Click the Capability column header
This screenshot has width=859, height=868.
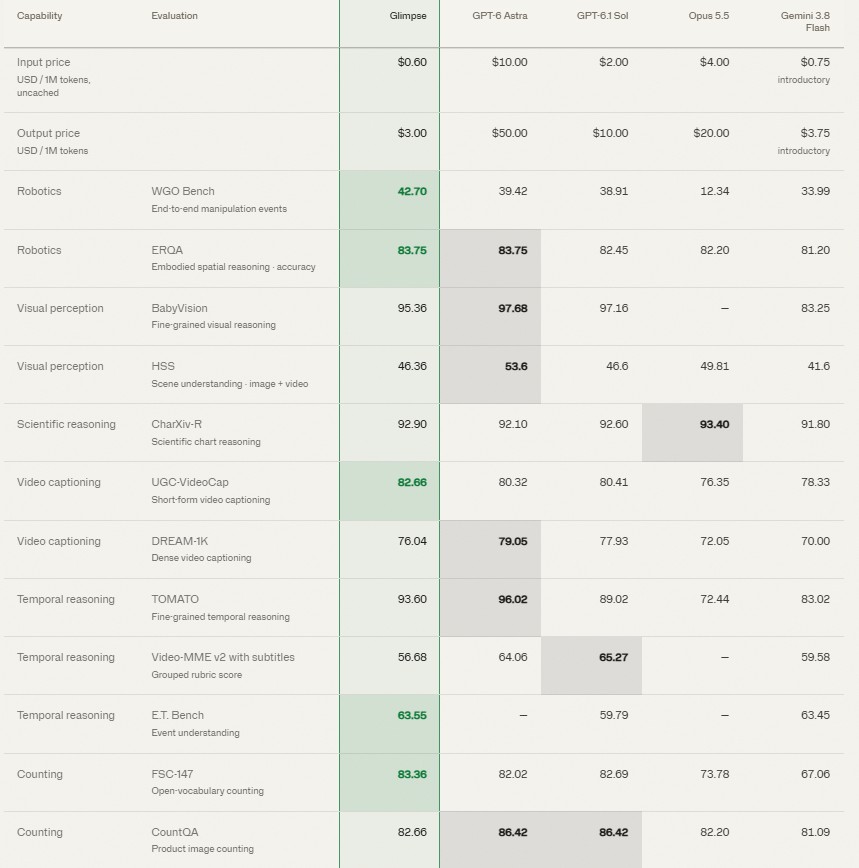(x=39, y=16)
